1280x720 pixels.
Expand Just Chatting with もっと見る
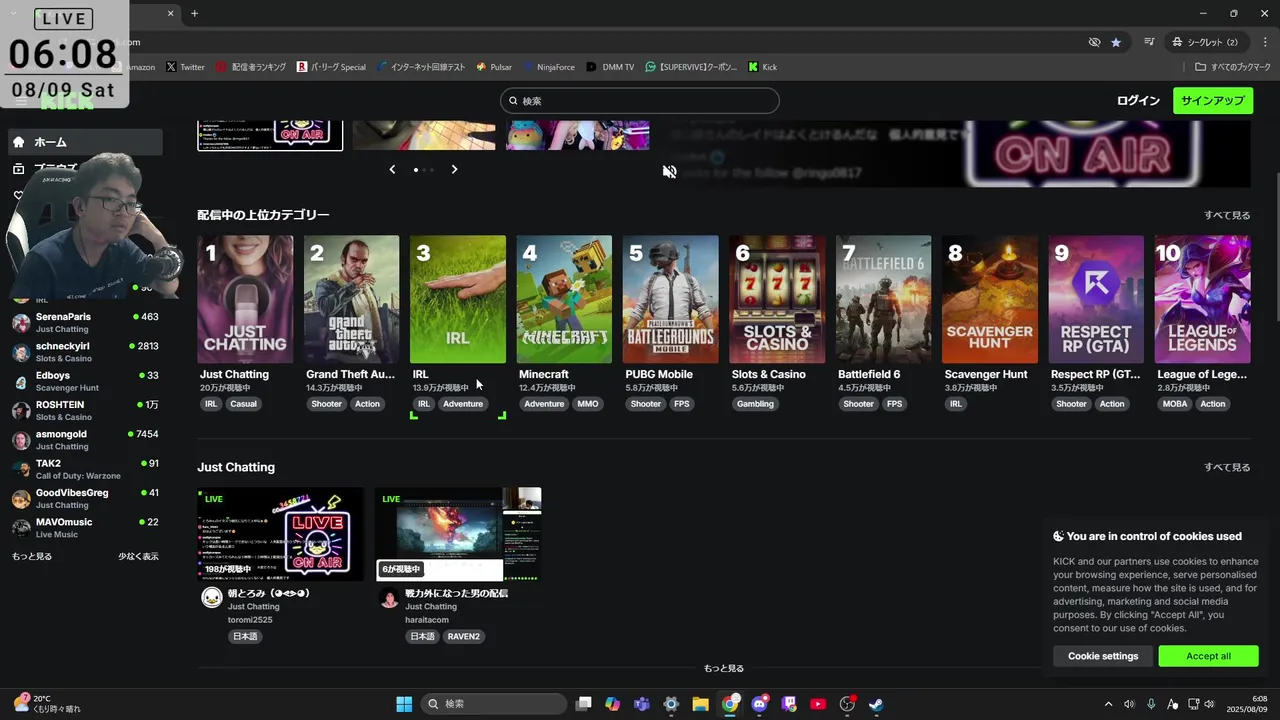pos(724,668)
